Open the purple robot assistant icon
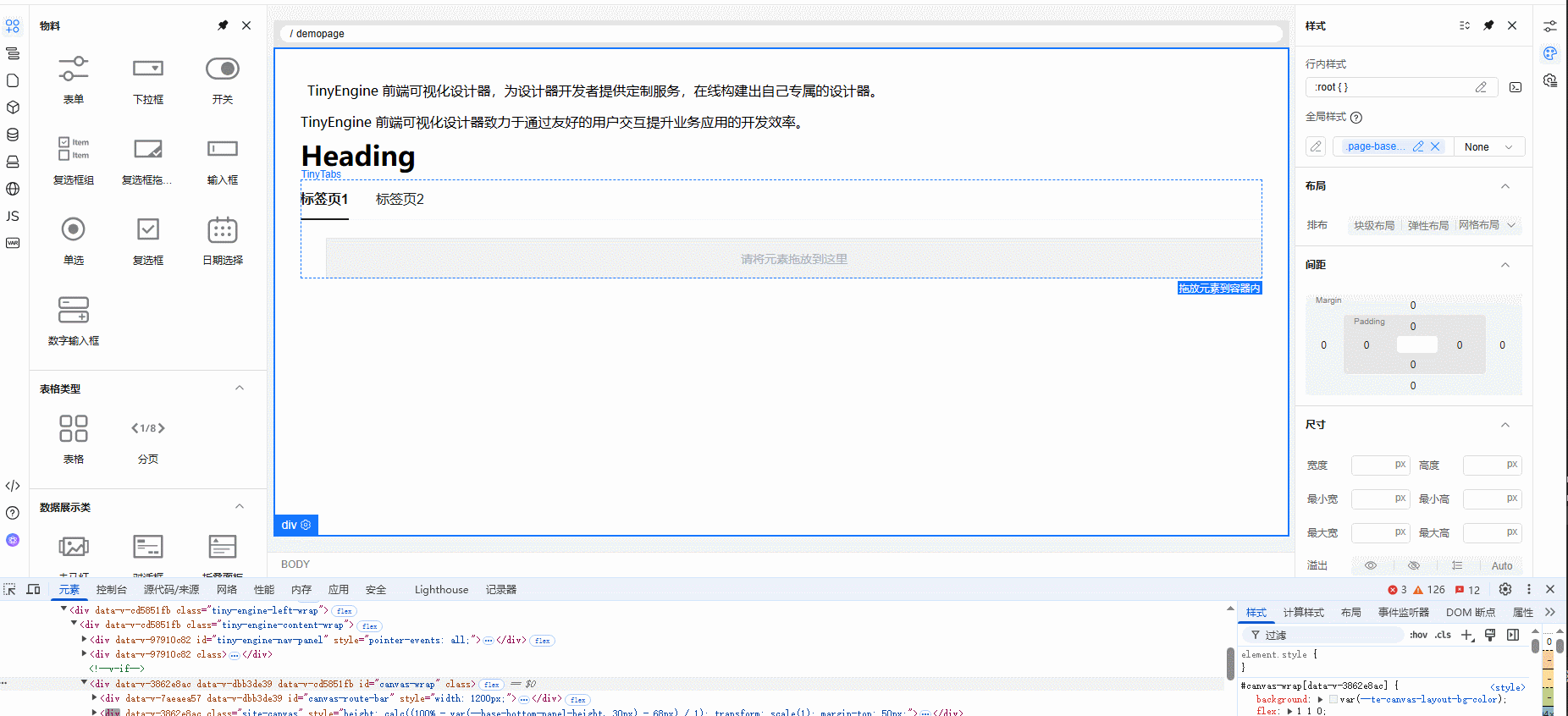The width and height of the screenshot is (1568, 716). [x=13, y=540]
